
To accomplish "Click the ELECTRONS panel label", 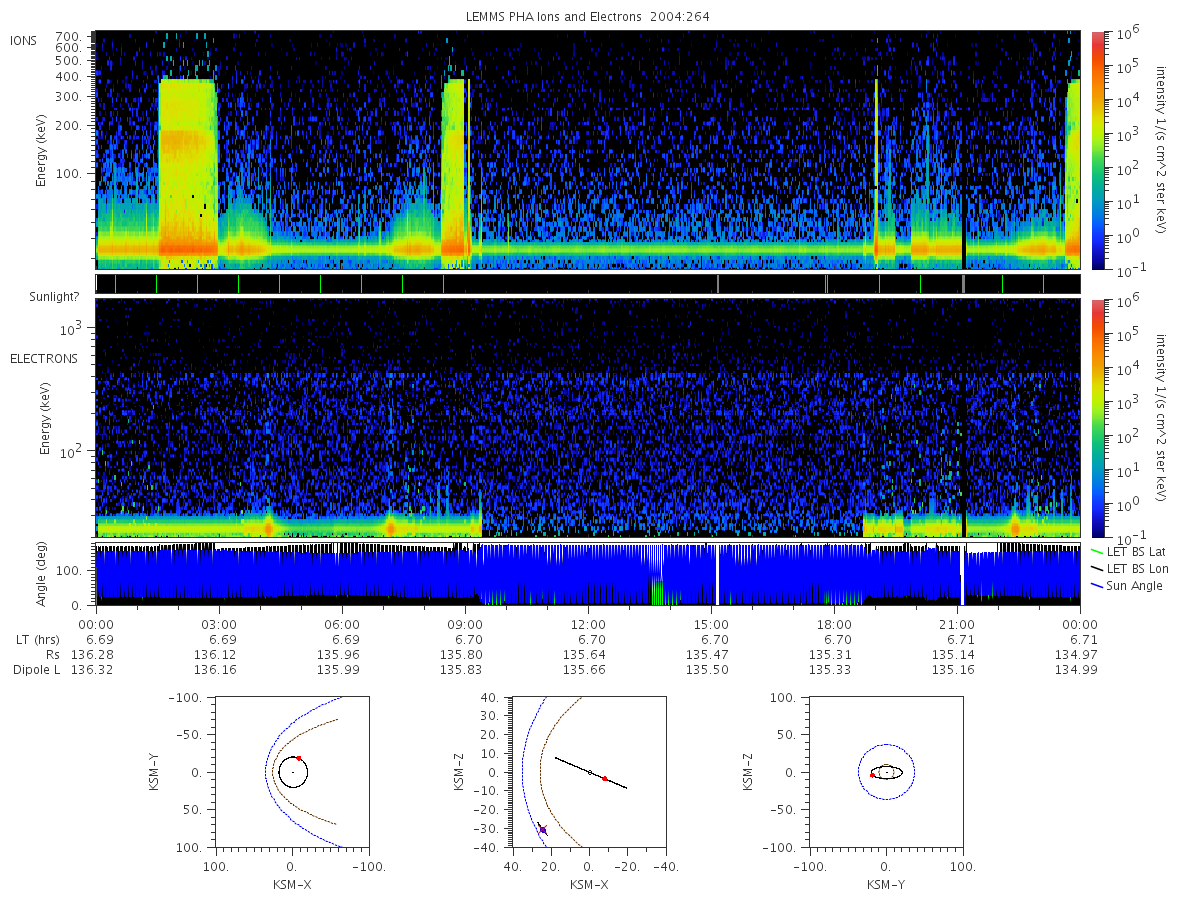I will (x=44, y=358).
